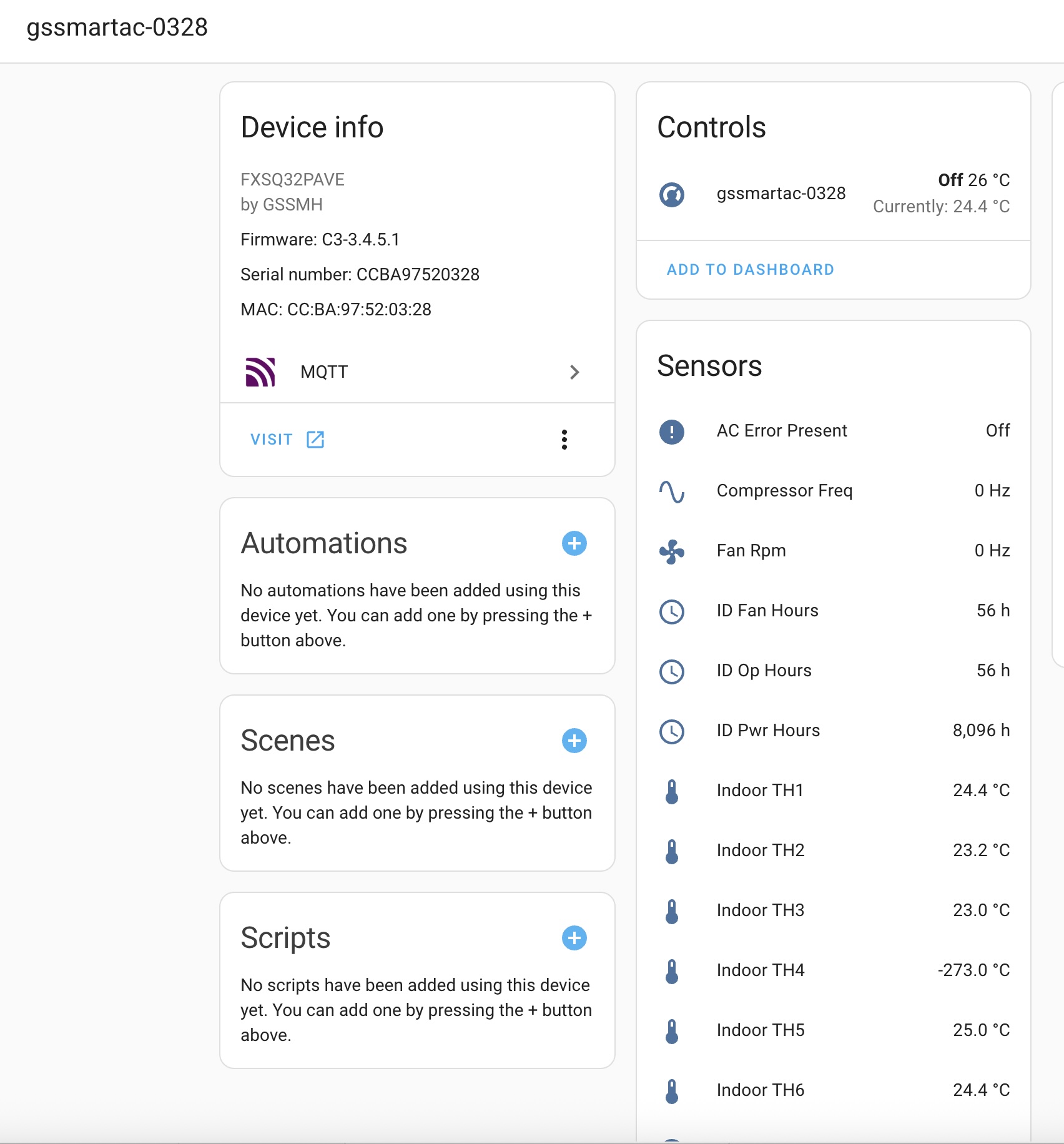Image resolution: width=1064 pixels, height=1144 pixels.
Task: Open the device three-dot overflow menu
Action: pyautogui.click(x=564, y=440)
